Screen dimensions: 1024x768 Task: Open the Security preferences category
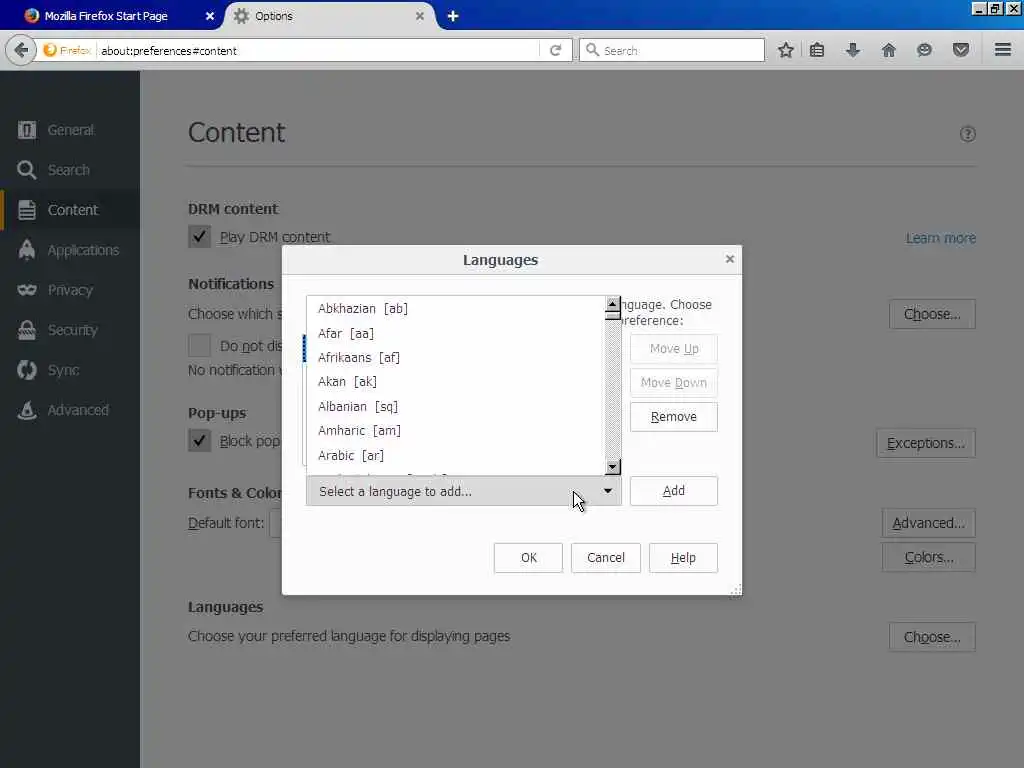tap(70, 330)
